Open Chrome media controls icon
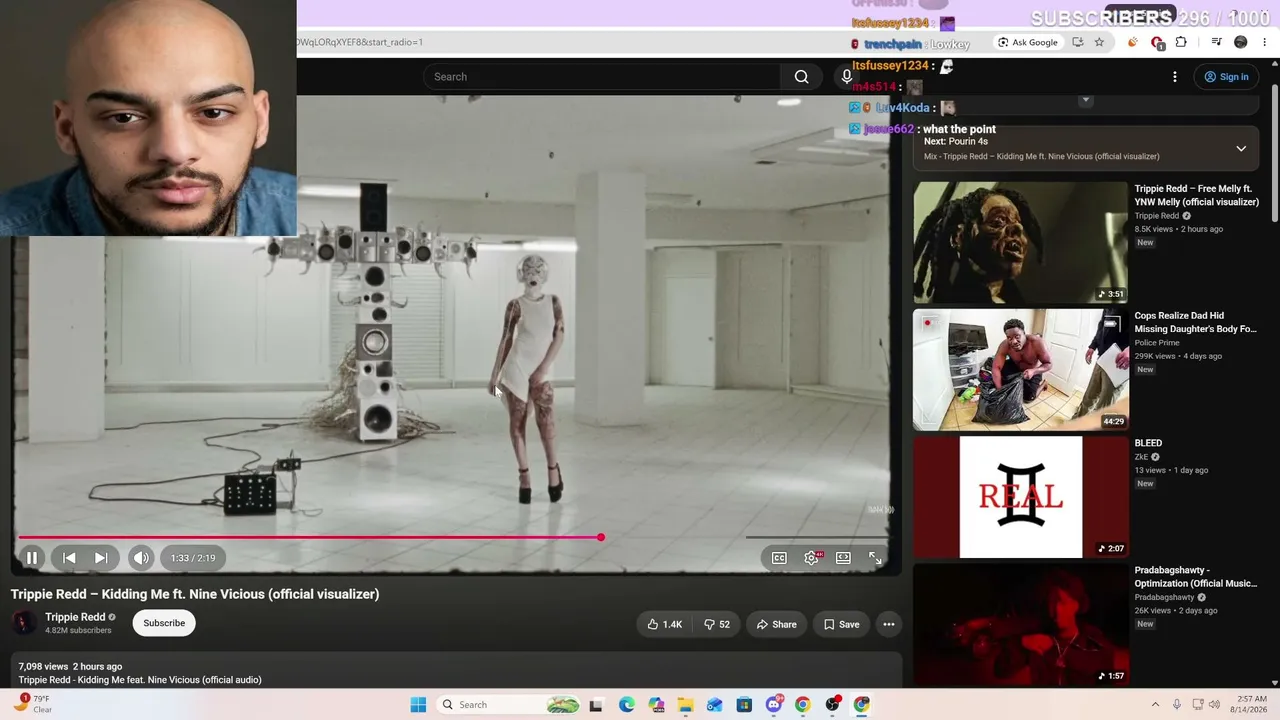 coord(1216,42)
